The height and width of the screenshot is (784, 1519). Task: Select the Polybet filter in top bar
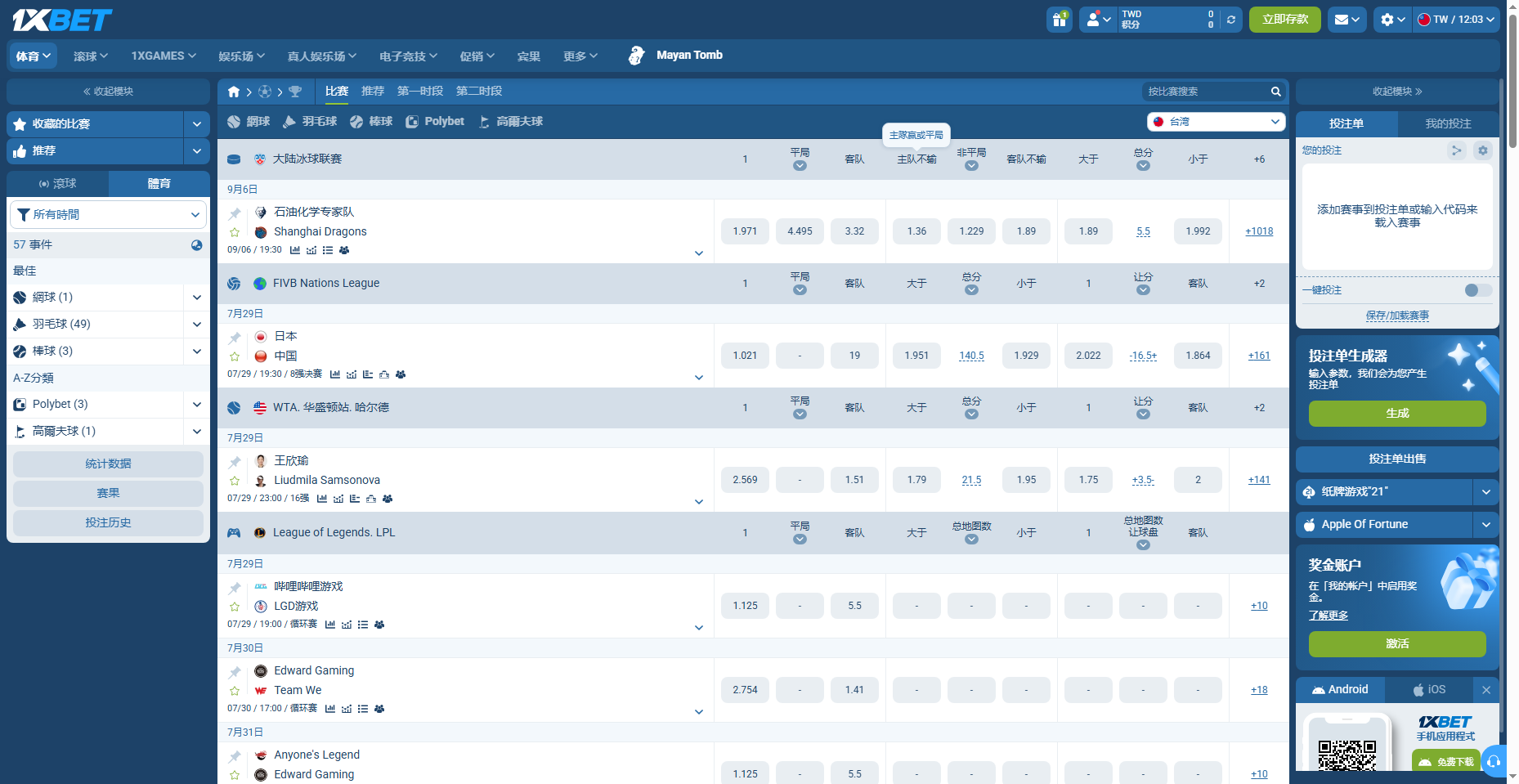pos(435,122)
